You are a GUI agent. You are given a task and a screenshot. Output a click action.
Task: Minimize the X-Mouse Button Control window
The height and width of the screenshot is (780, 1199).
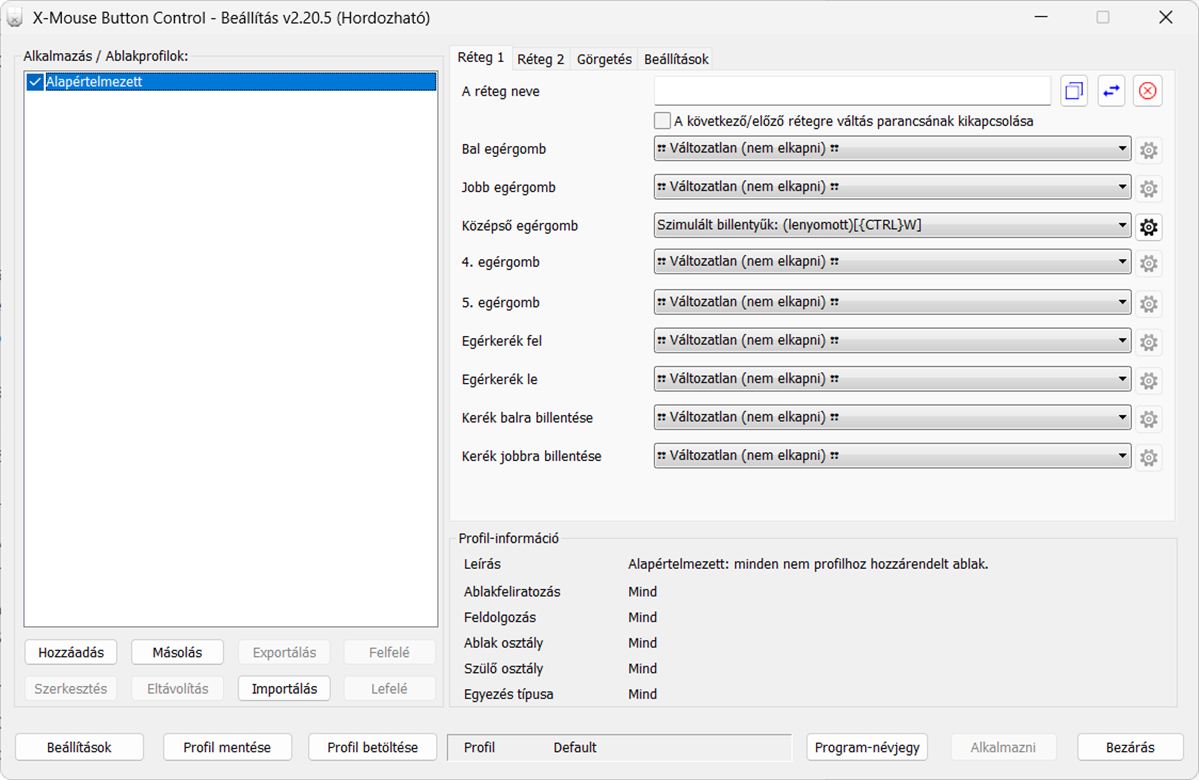pyautogui.click(x=1041, y=17)
